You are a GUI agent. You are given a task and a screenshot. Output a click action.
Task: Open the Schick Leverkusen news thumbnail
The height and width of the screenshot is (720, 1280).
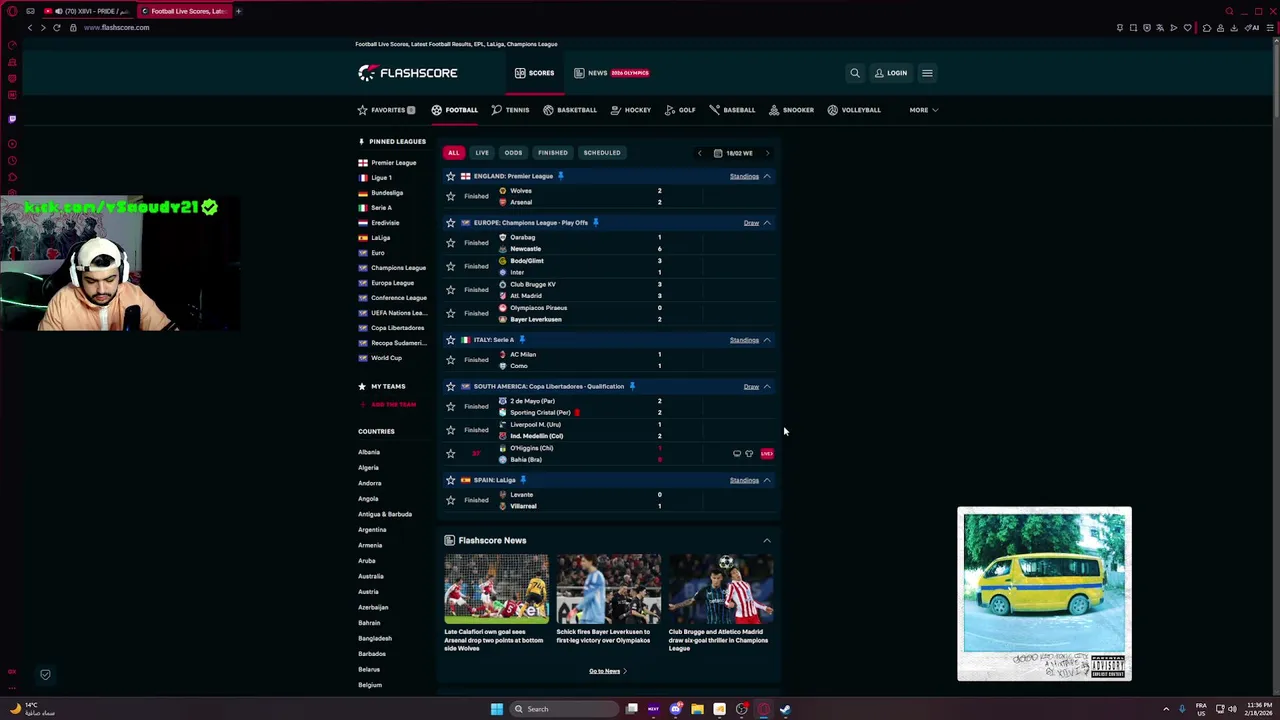(x=608, y=589)
